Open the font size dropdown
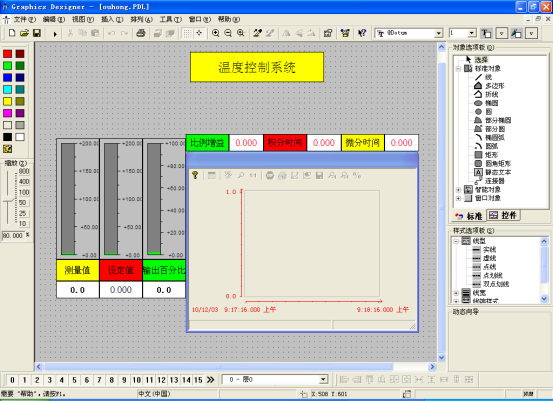Screen dimensions: 553x401 [472, 33]
